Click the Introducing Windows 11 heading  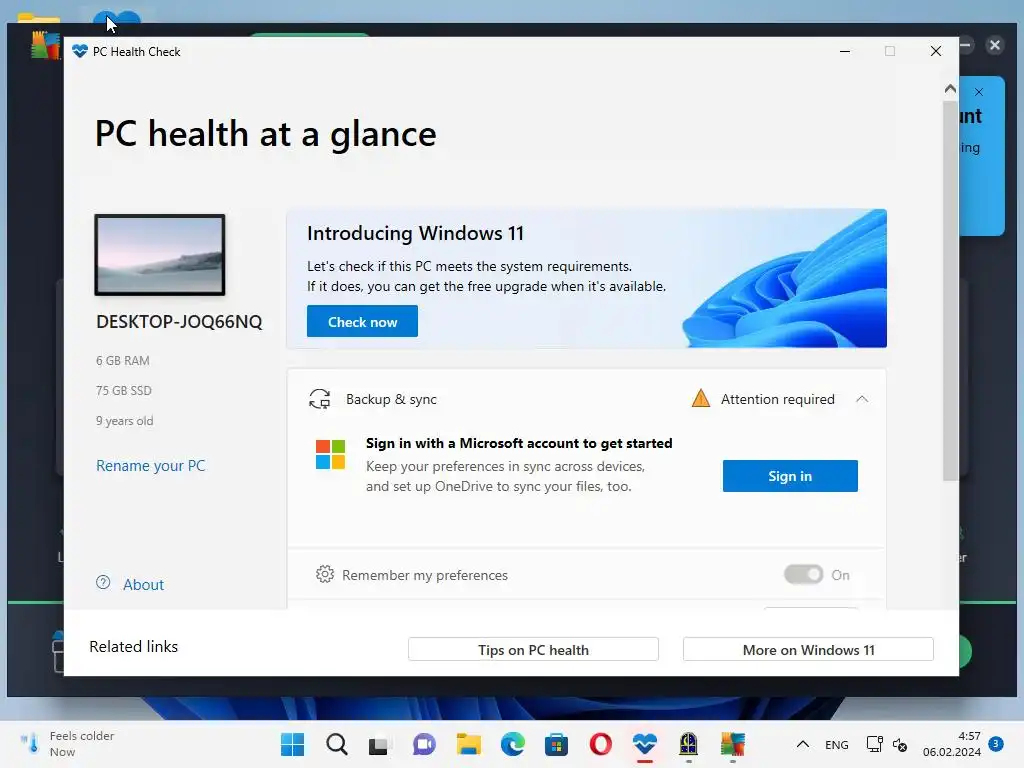415,233
